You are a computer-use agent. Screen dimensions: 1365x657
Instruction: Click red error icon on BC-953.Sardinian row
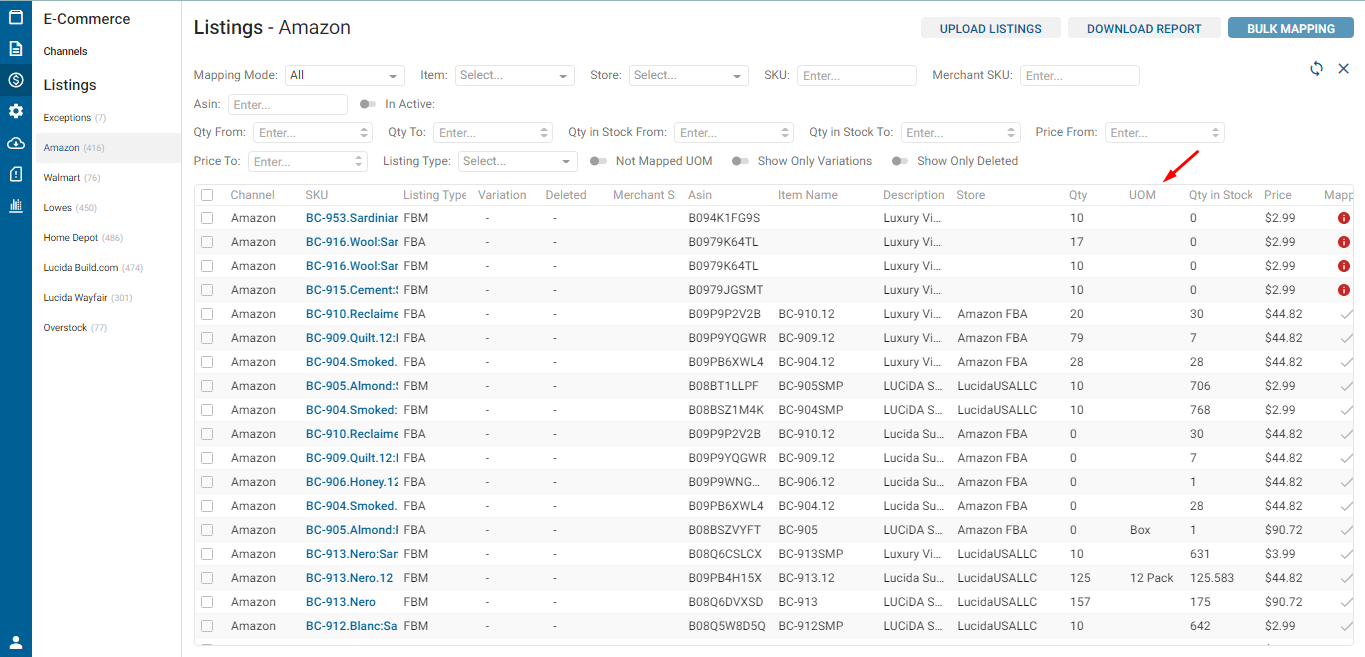click(x=1344, y=218)
